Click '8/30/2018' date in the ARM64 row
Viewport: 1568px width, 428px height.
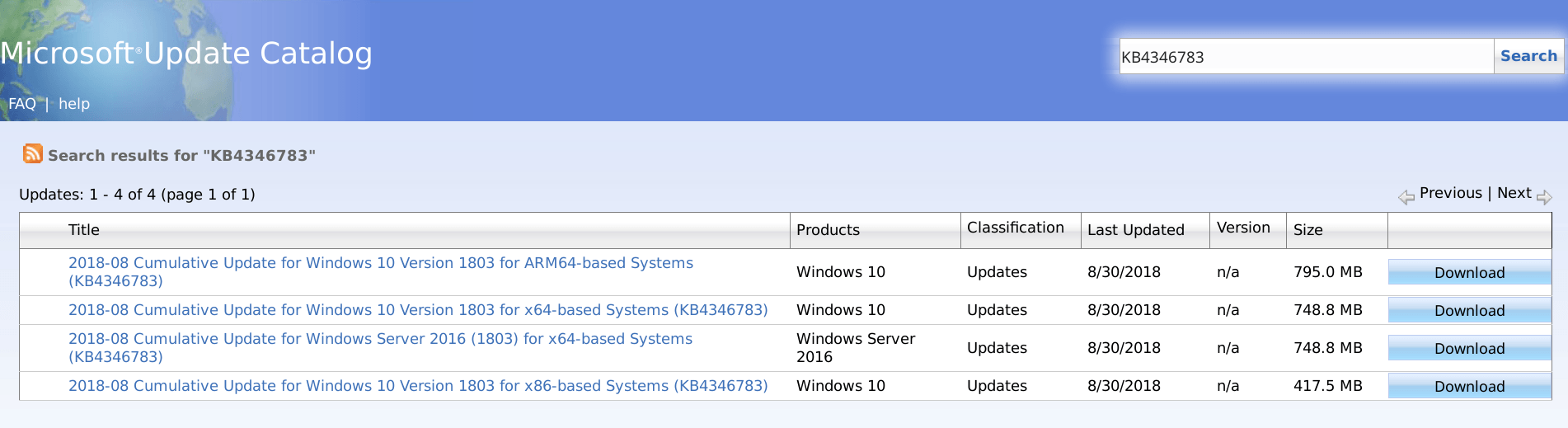click(1124, 272)
